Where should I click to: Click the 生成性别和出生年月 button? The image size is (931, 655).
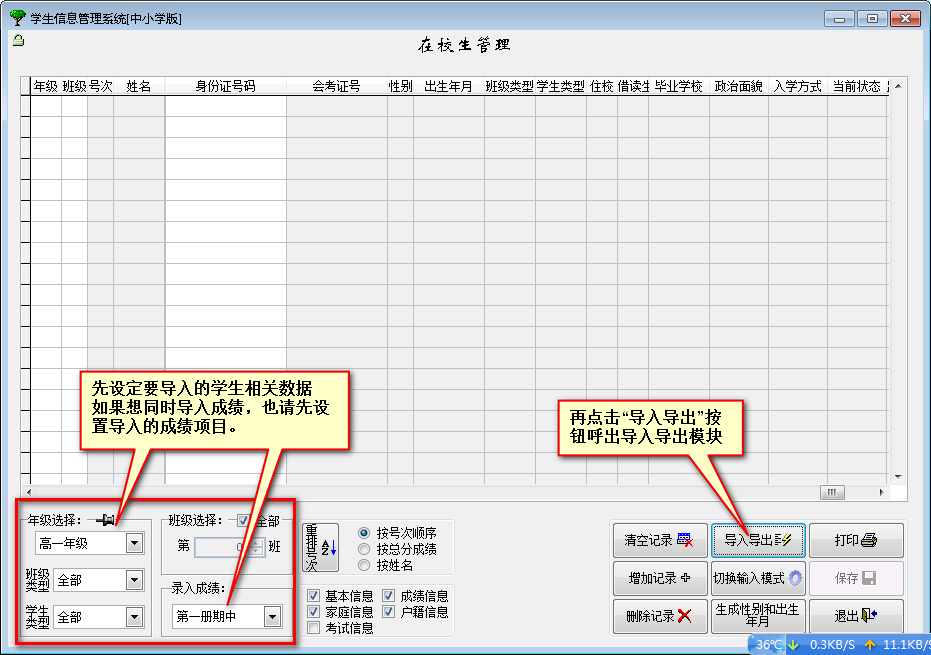[757, 616]
